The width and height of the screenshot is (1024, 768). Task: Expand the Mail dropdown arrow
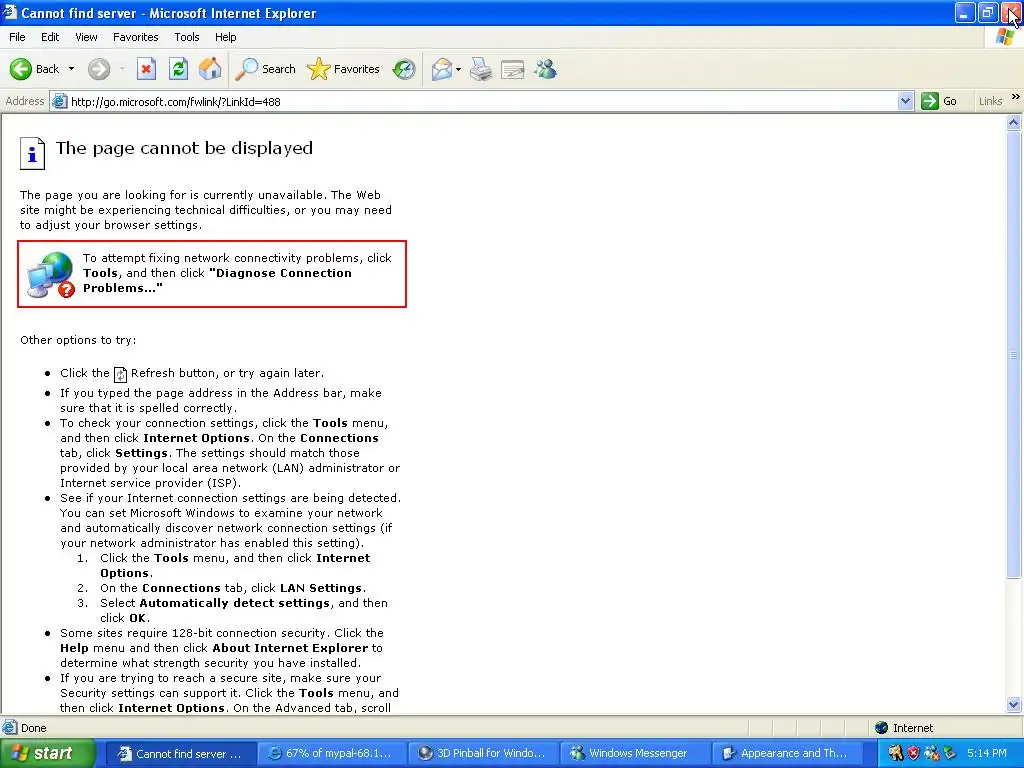[458, 69]
